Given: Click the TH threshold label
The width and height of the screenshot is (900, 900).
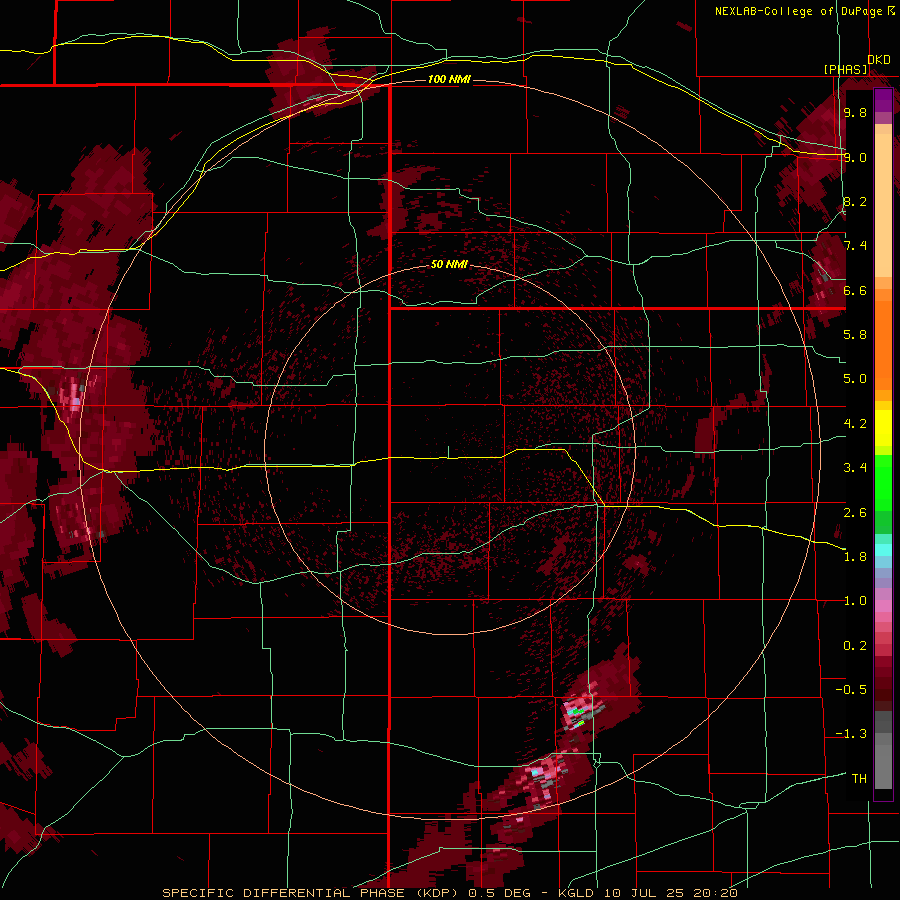Looking at the screenshot, I should [859, 779].
